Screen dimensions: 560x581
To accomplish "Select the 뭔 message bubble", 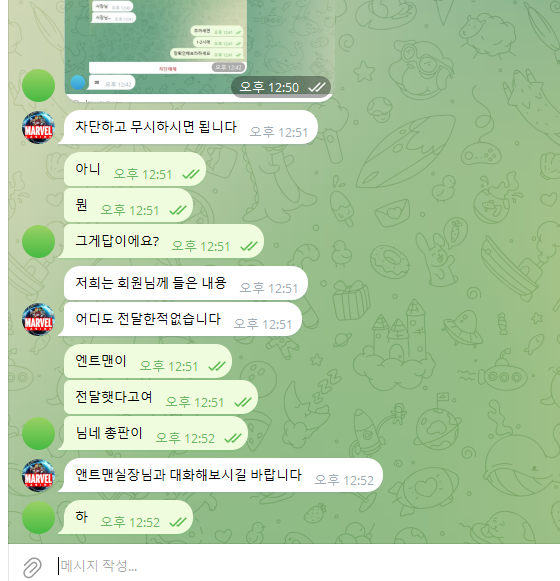I will [x=128, y=205].
